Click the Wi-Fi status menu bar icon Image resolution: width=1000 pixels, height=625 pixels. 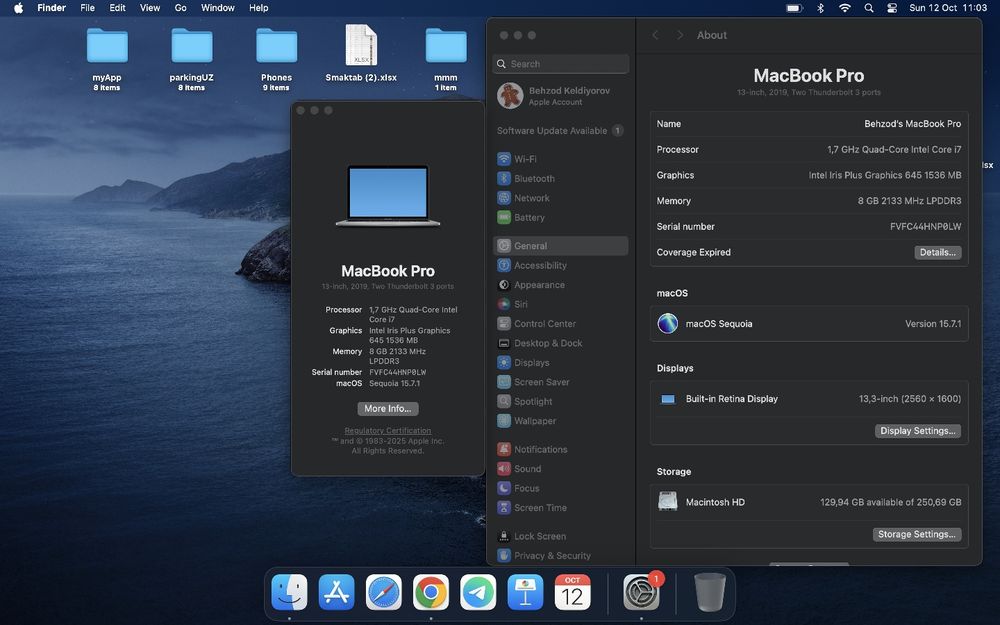tap(845, 8)
